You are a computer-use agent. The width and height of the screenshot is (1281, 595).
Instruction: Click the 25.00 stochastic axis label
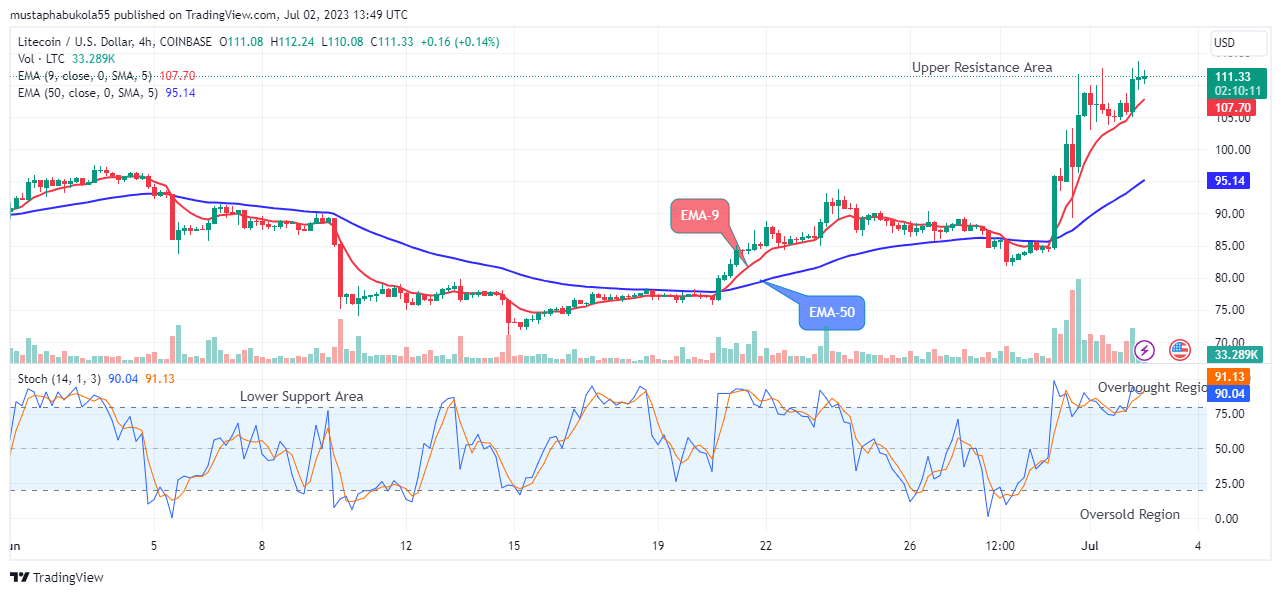1229,484
